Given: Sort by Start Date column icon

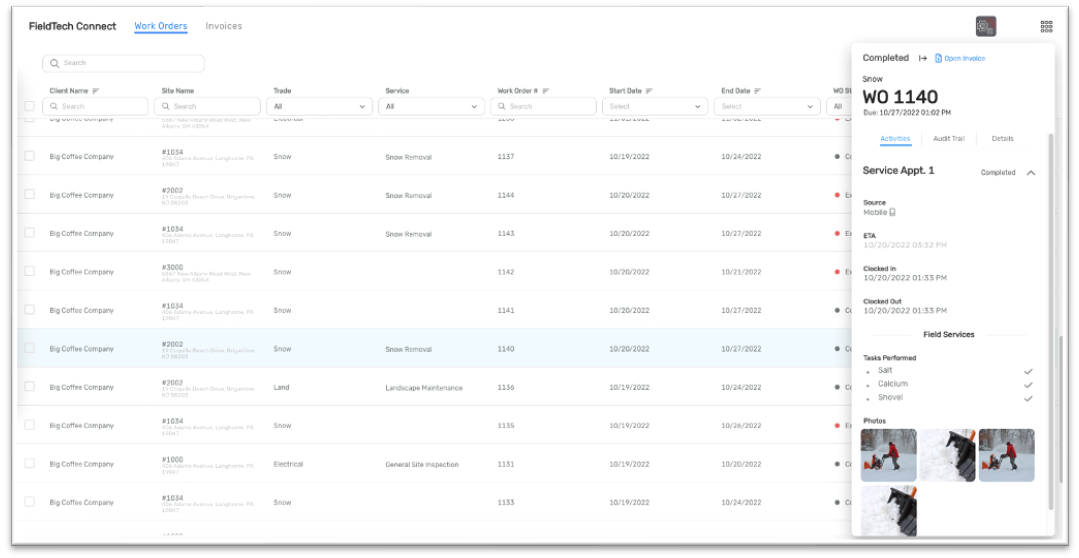Looking at the screenshot, I should [x=649, y=91].
